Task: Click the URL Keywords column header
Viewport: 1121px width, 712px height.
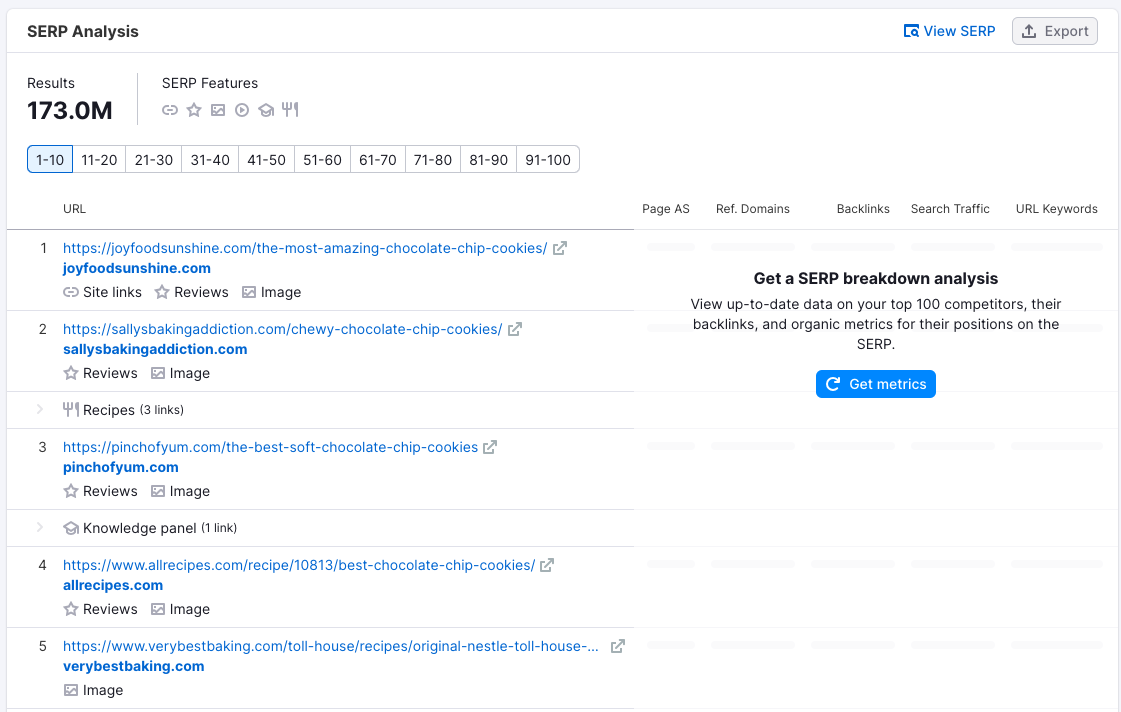Action: pos(1057,209)
